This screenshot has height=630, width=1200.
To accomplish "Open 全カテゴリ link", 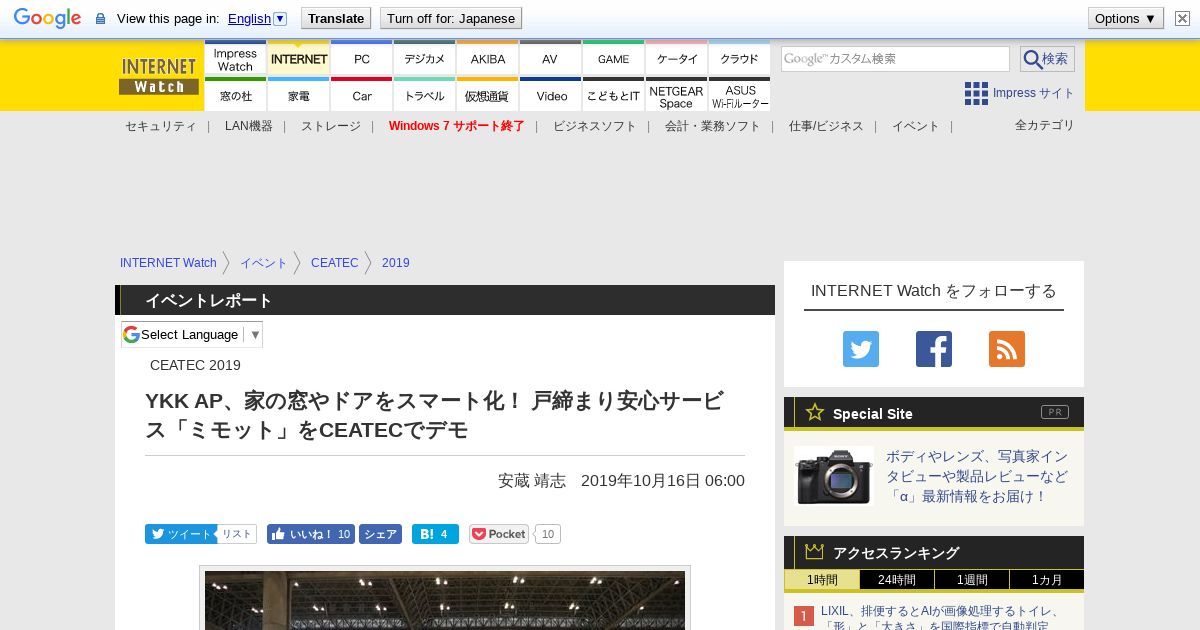I will (x=1044, y=125).
